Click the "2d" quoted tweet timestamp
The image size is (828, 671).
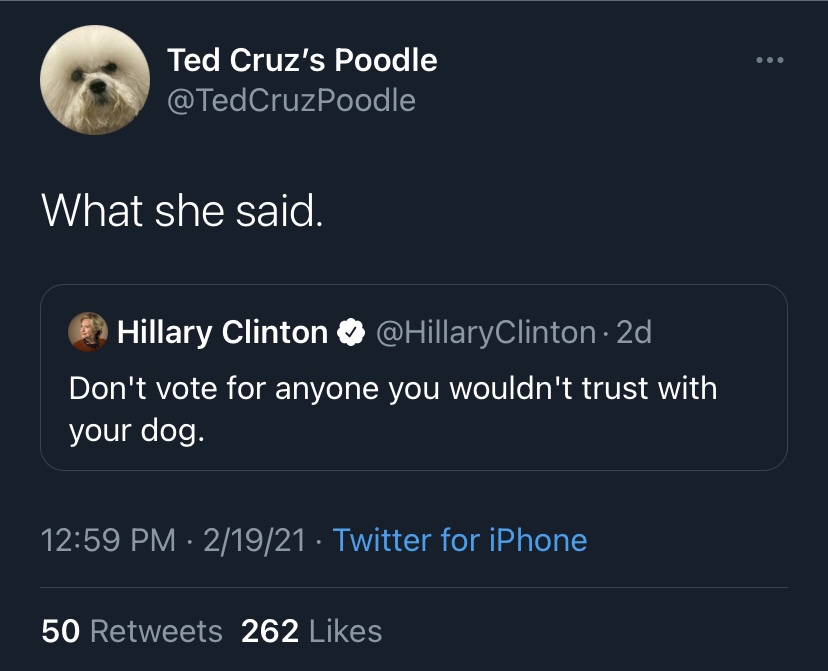point(634,332)
